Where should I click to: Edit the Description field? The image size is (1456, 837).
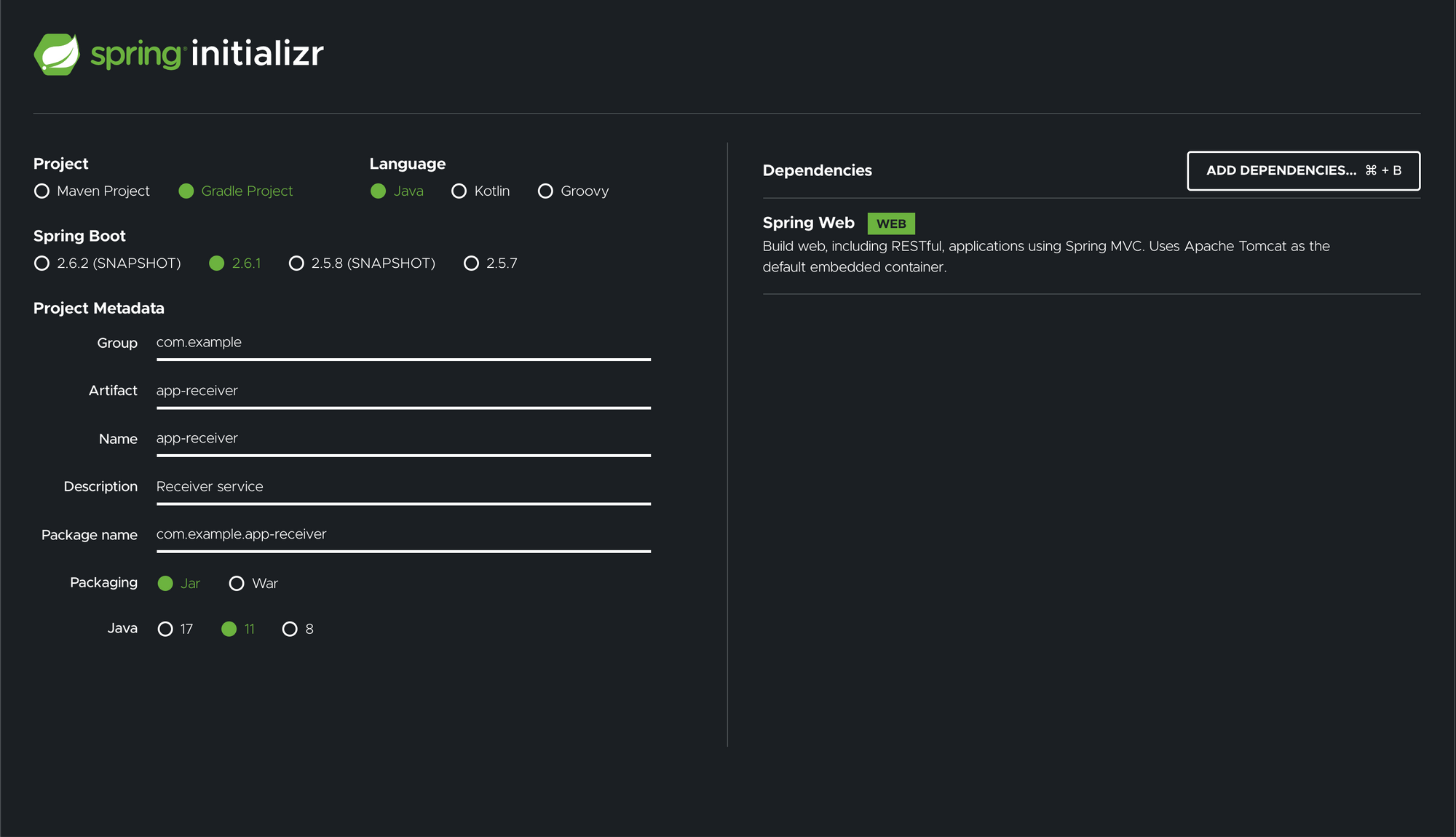pyautogui.click(x=403, y=487)
